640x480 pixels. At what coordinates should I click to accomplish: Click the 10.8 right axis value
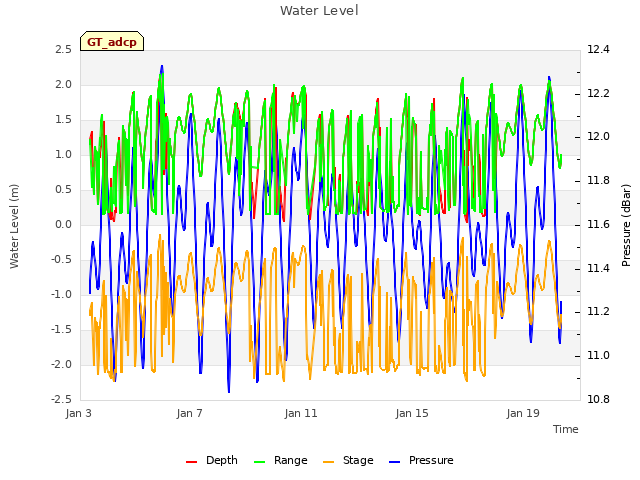tap(598, 399)
